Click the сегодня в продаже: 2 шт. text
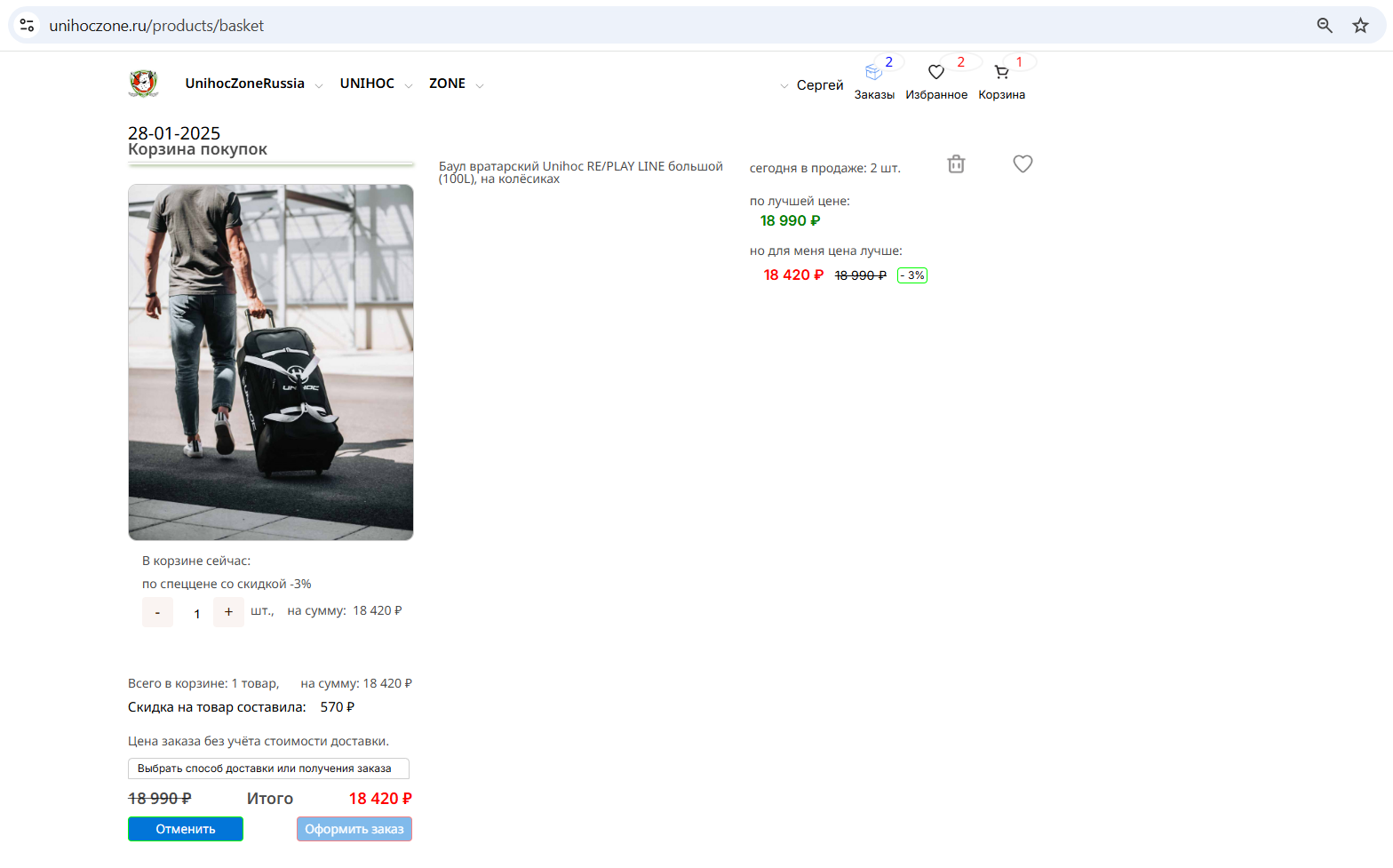This screenshot has width=1393, height=868. (x=824, y=168)
